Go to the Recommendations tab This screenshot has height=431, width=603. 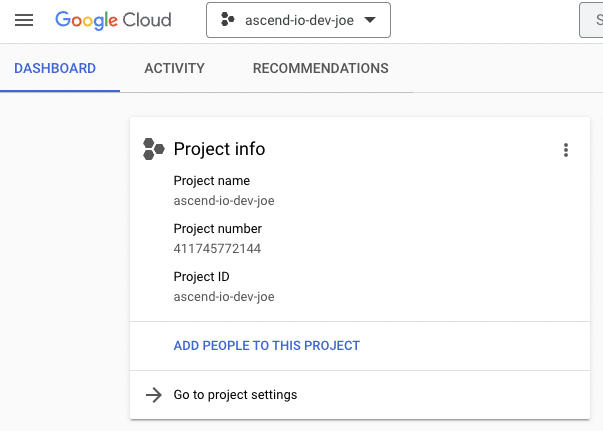click(320, 69)
